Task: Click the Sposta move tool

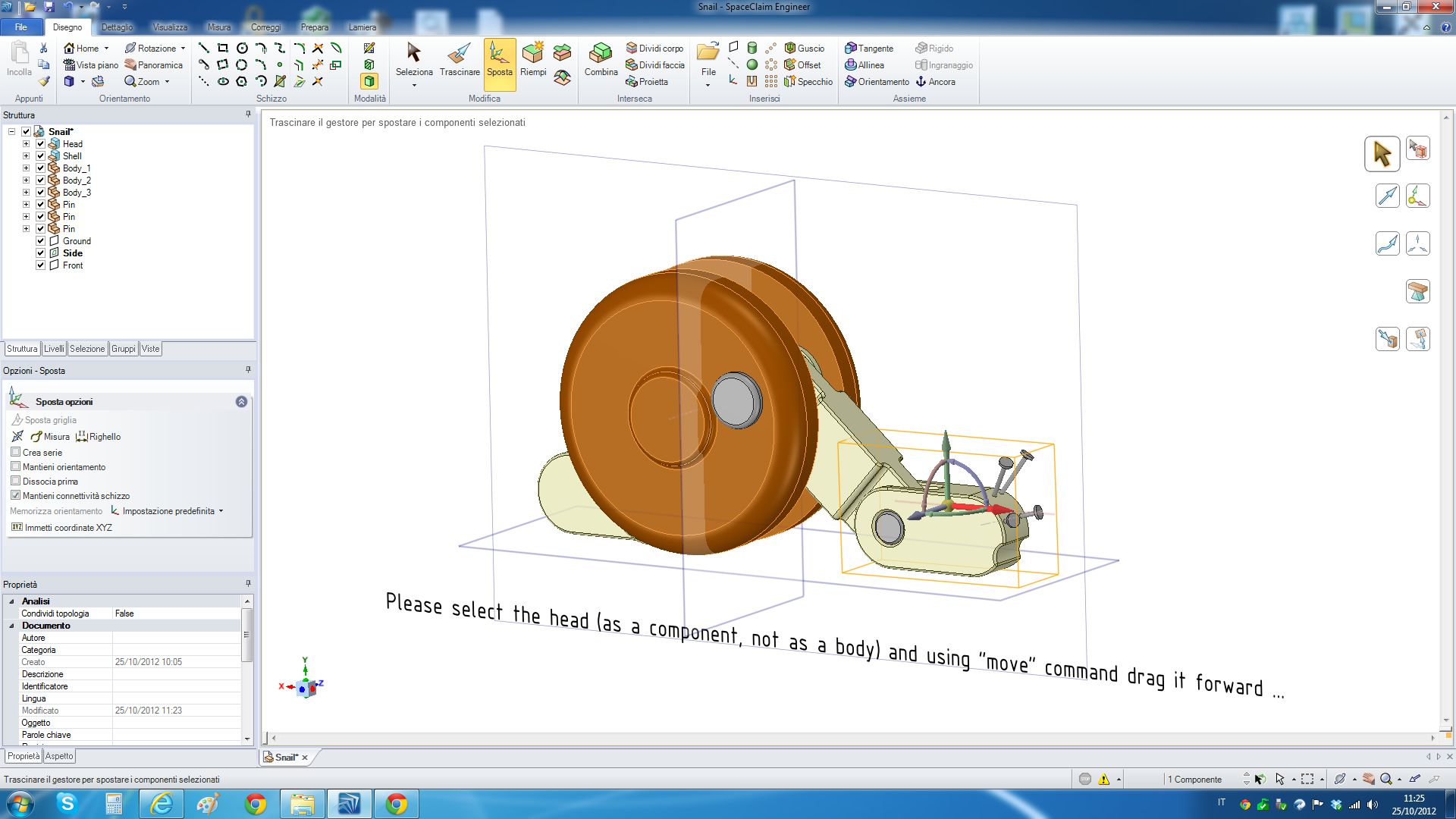Action: (x=499, y=64)
